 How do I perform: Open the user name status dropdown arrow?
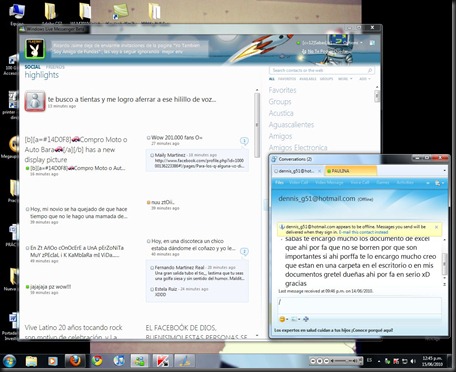(x=361, y=43)
